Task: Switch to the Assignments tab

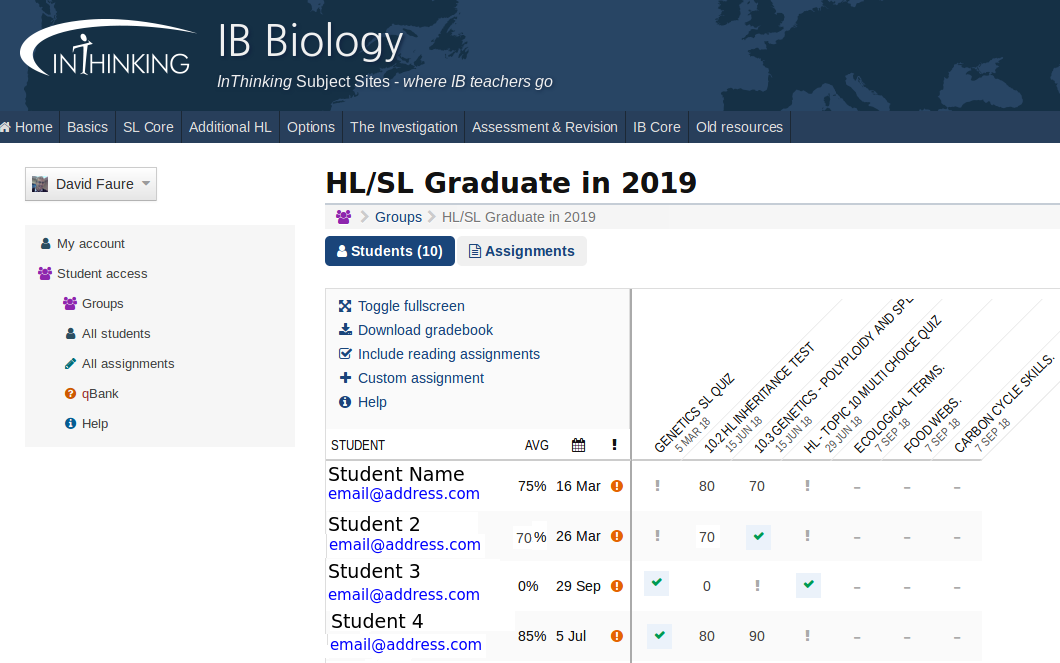Action: pos(521,251)
